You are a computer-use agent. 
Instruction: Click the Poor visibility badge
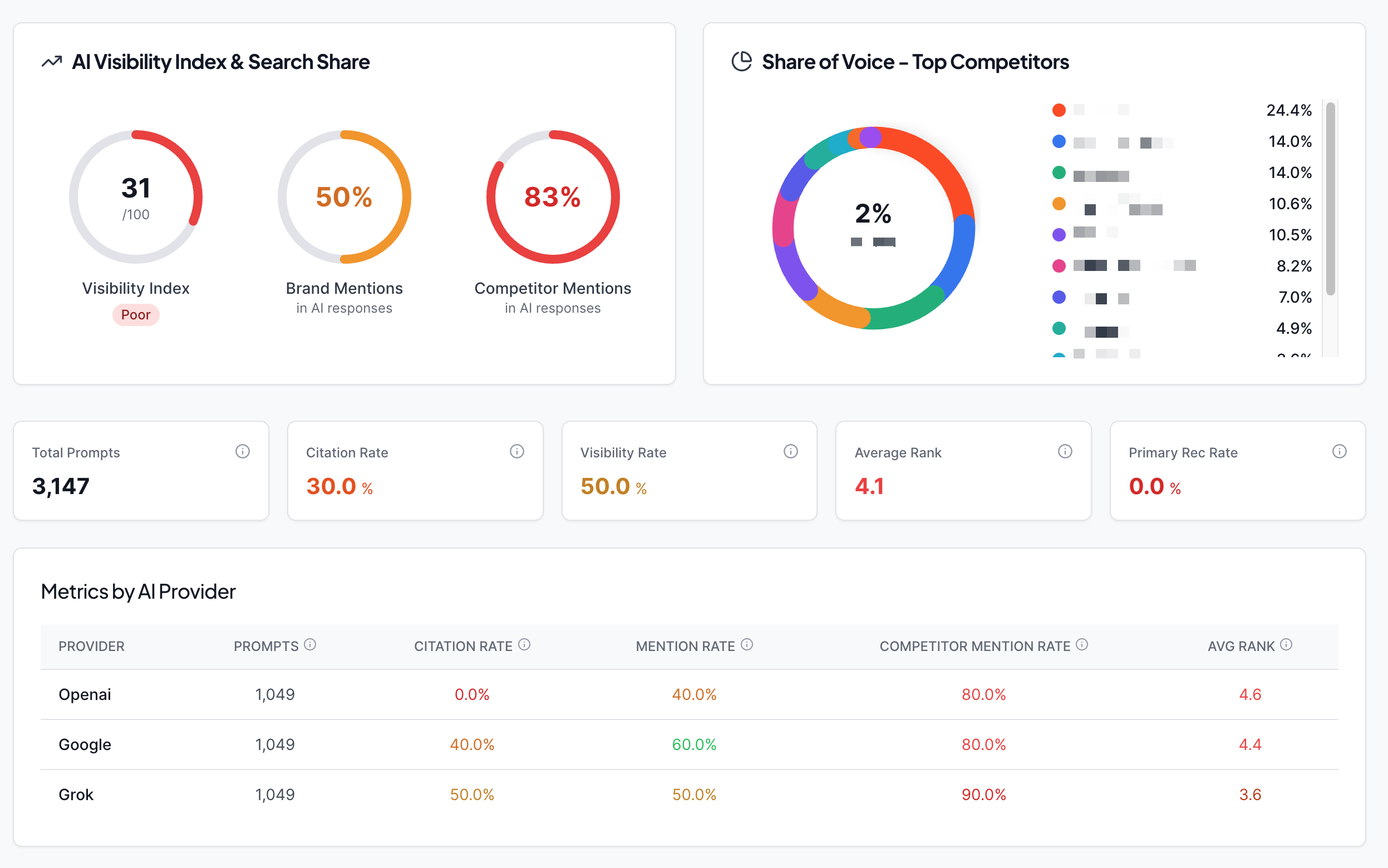135,314
